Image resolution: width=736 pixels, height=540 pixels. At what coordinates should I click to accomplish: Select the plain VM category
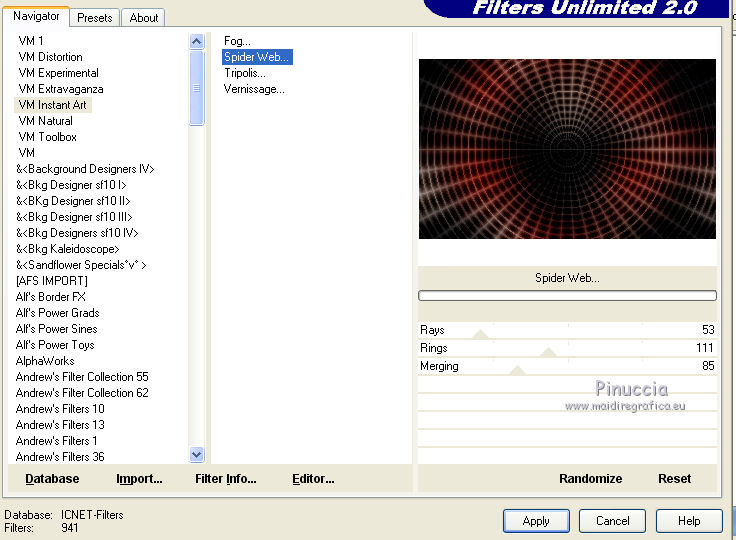click(x=27, y=153)
